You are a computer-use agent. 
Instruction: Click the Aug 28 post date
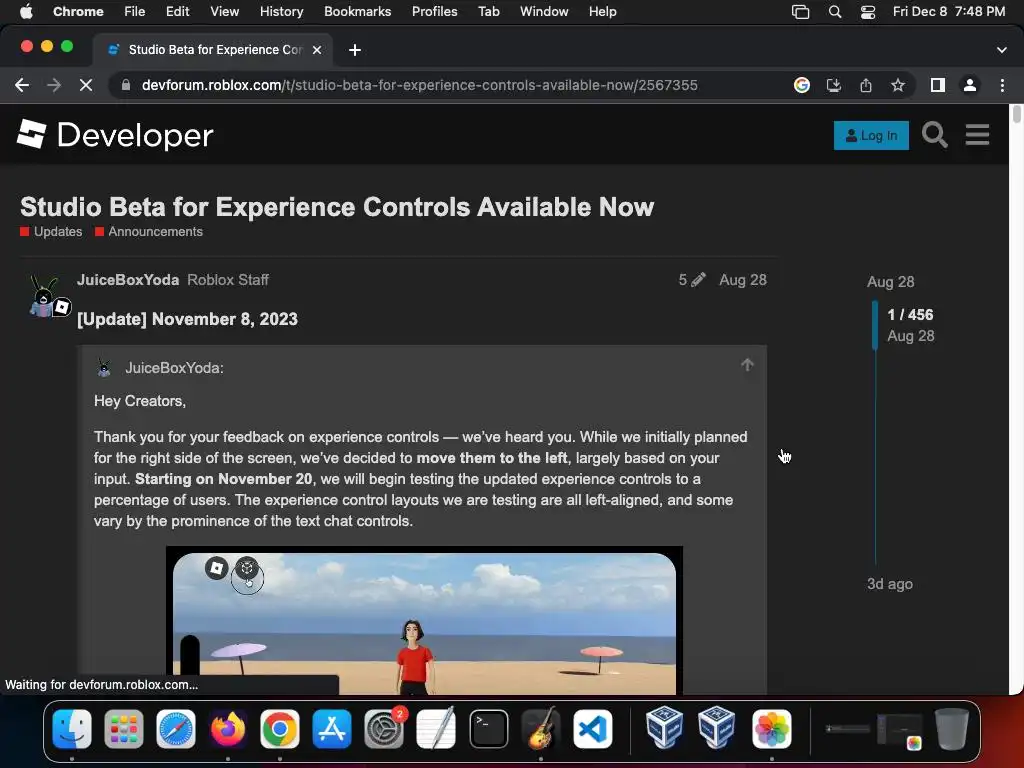[x=743, y=280]
